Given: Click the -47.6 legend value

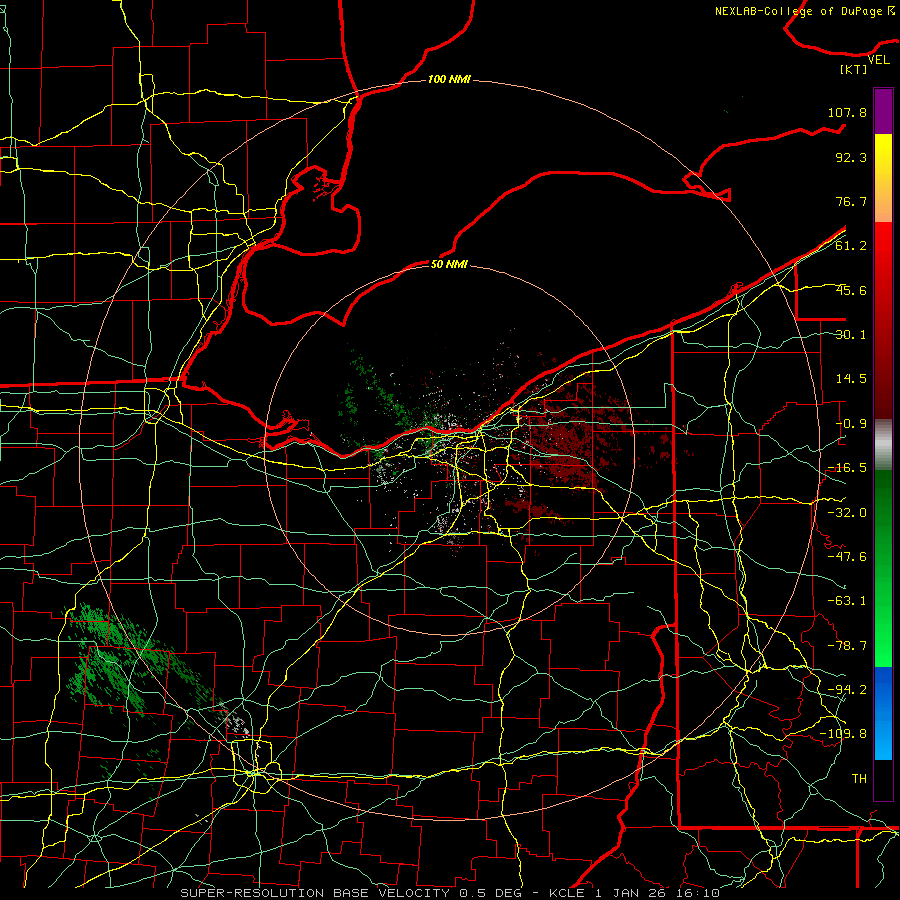Looking at the screenshot, I should coord(847,557).
